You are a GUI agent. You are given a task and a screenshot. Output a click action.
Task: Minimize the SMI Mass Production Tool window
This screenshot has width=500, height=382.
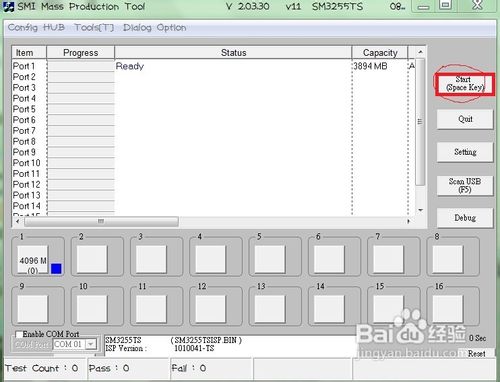tap(423, 6)
